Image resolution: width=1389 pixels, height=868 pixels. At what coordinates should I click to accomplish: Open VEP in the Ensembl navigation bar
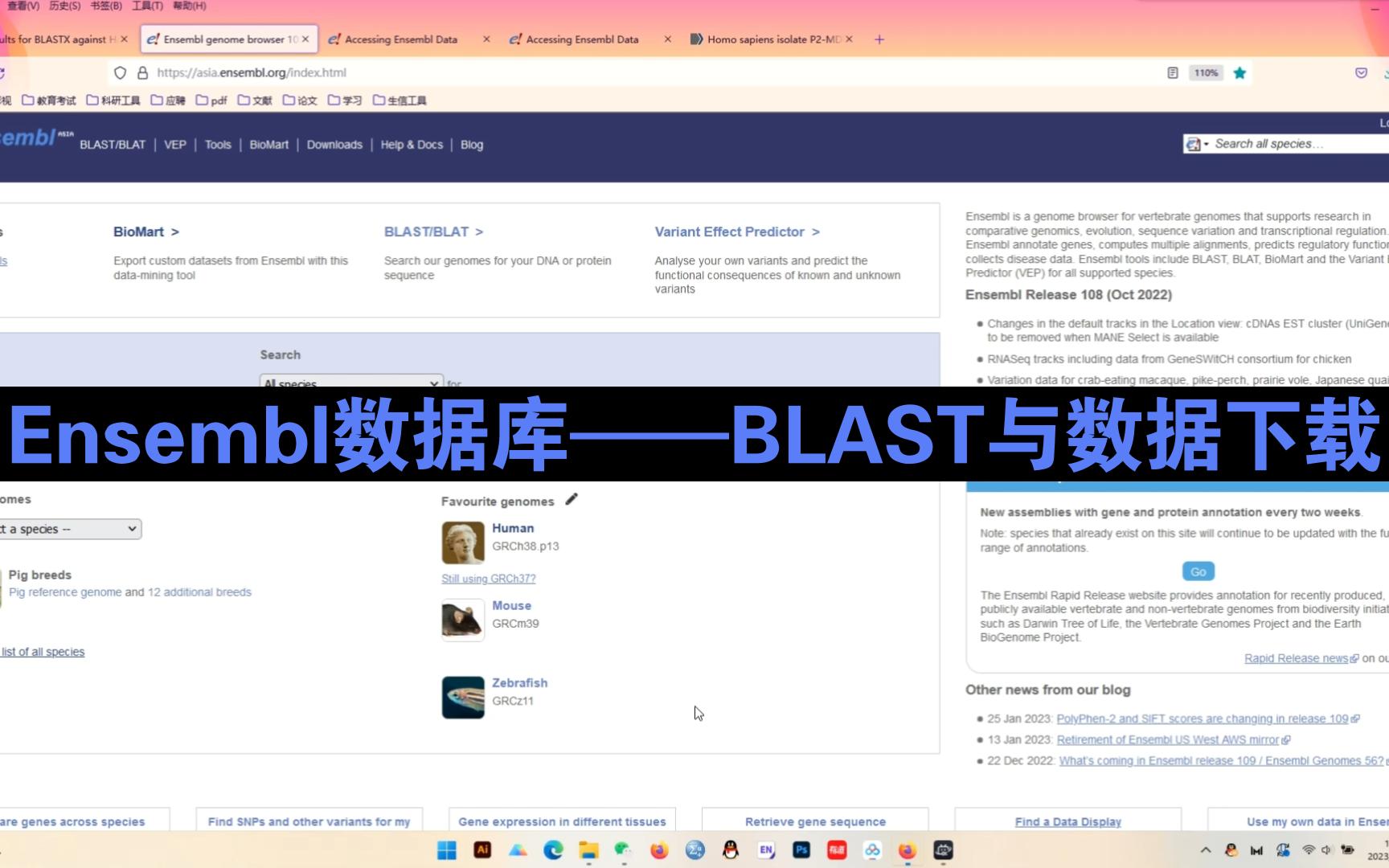pos(175,145)
